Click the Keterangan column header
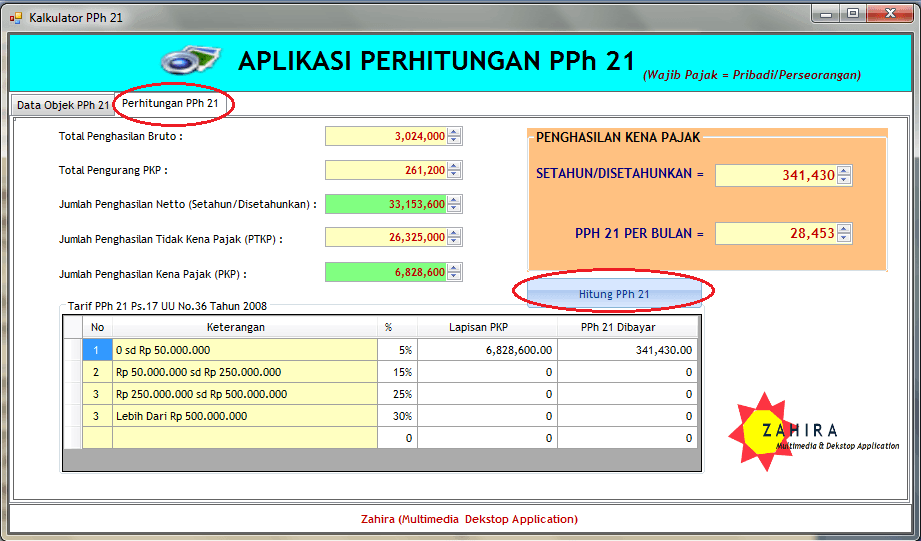Image resolution: width=921 pixels, height=541 pixels. coord(245,327)
